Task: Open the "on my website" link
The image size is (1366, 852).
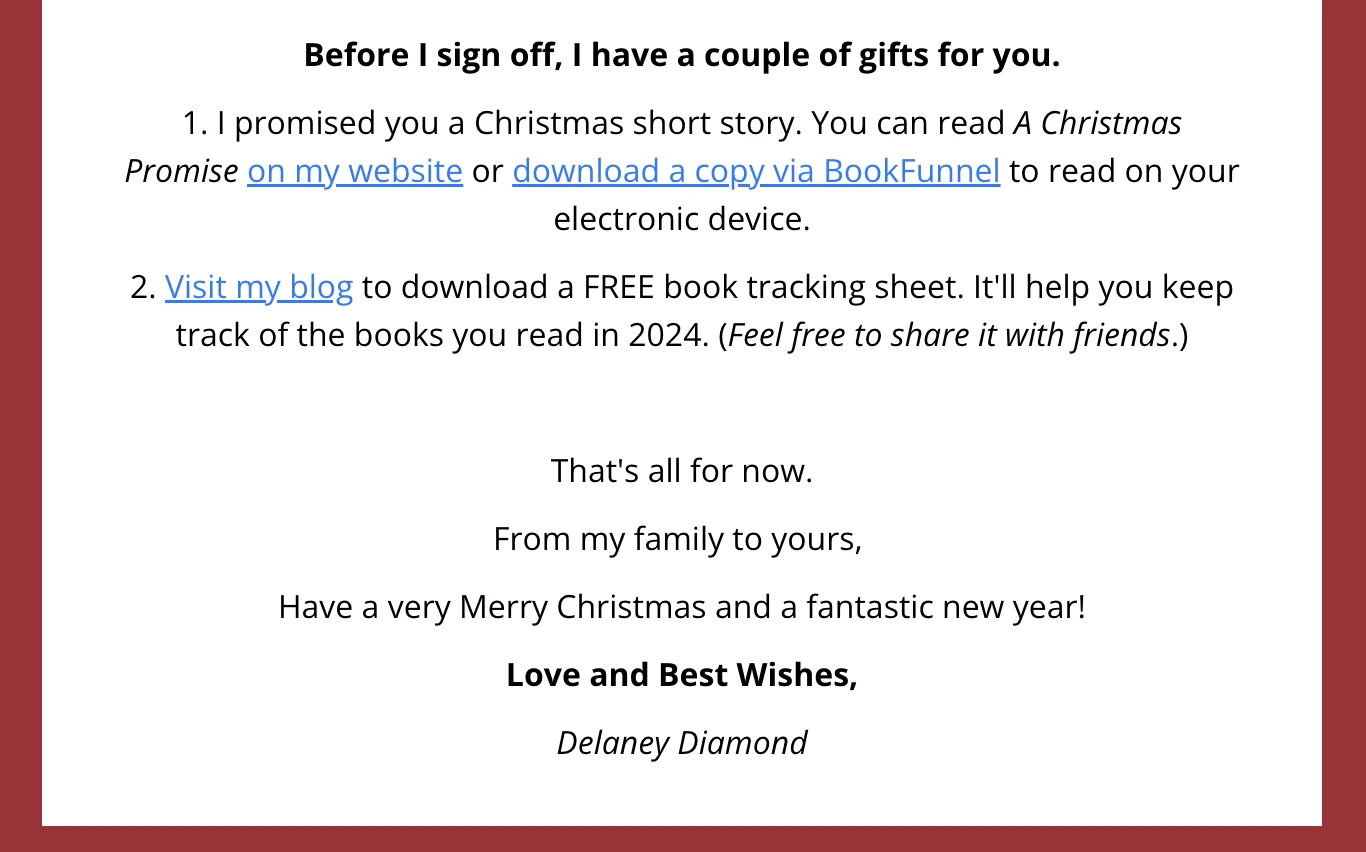Action: click(355, 171)
